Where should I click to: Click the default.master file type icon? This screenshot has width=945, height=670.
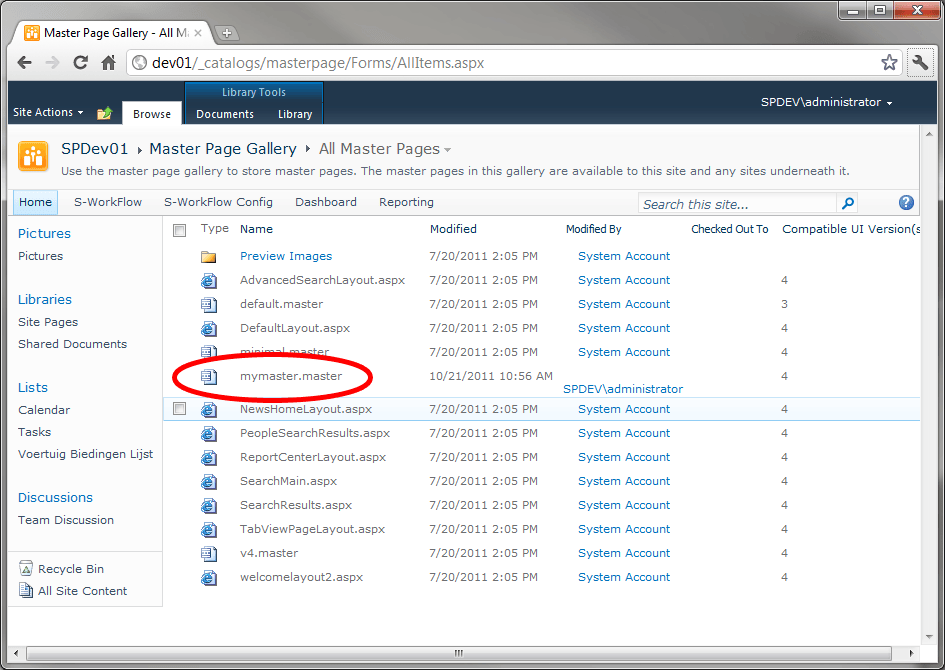pyautogui.click(x=209, y=305)
